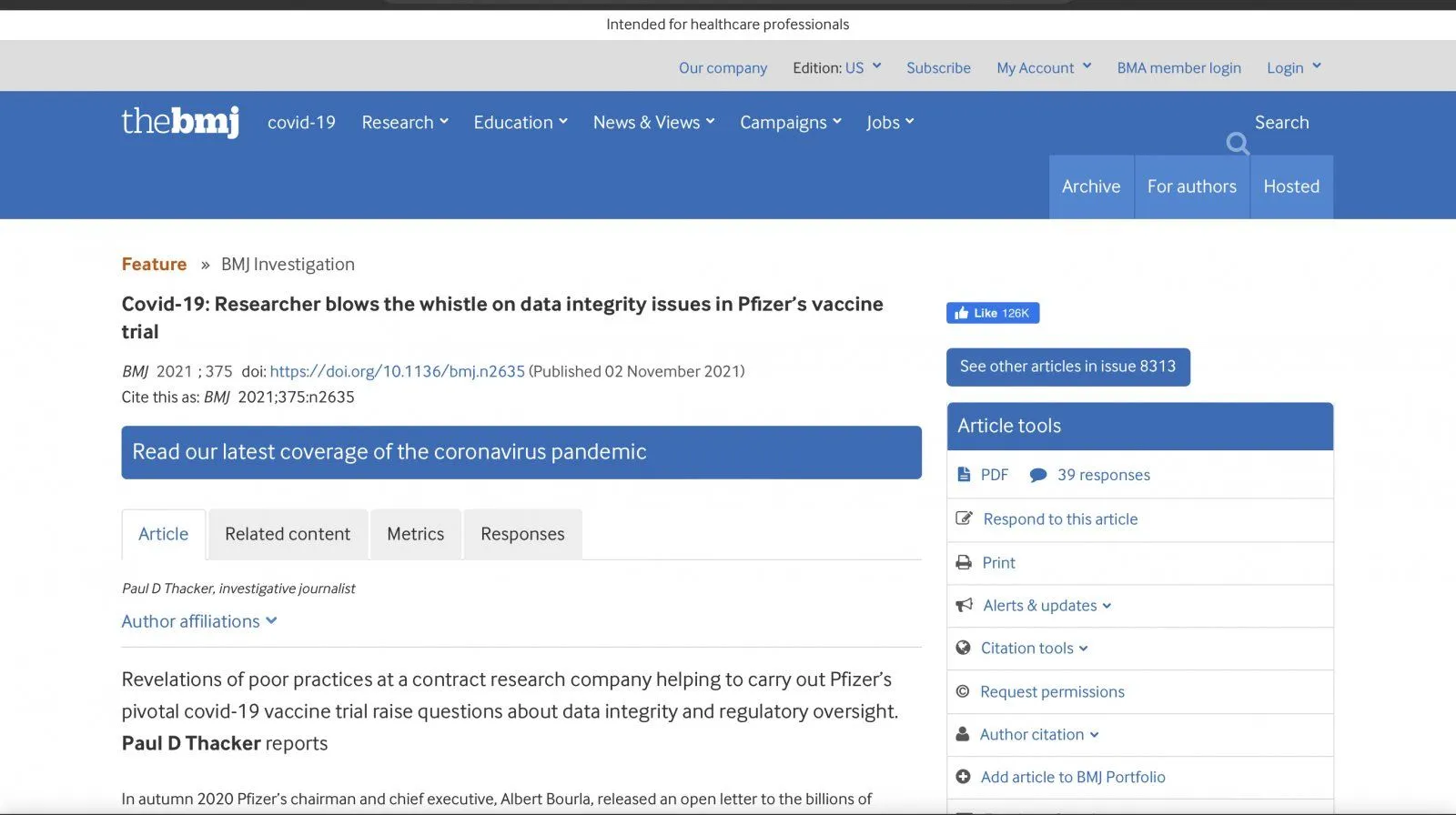The width and height of the screenshot is (1456, 815).
Task: Open the My Account dropdown
Action: coord(1043,68)
